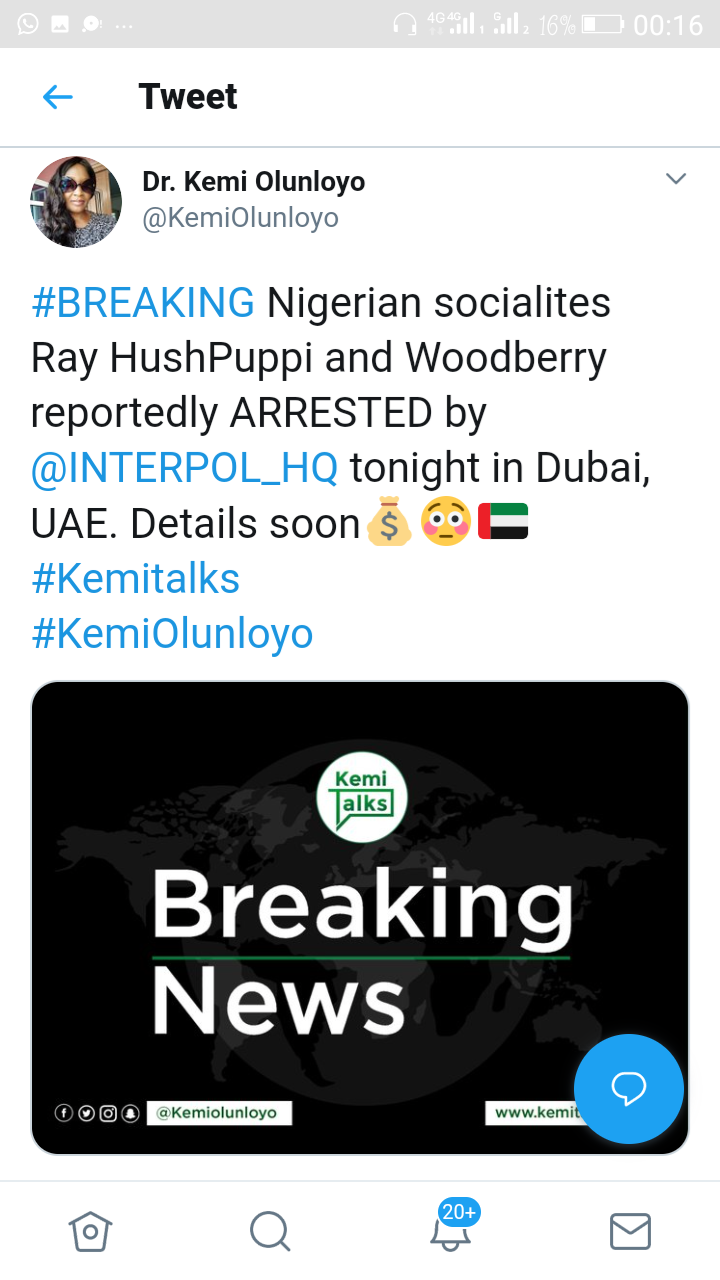Tap the Dr. Kemi Olunloyo display name
720x1280 pixels.
click(253, 181)
